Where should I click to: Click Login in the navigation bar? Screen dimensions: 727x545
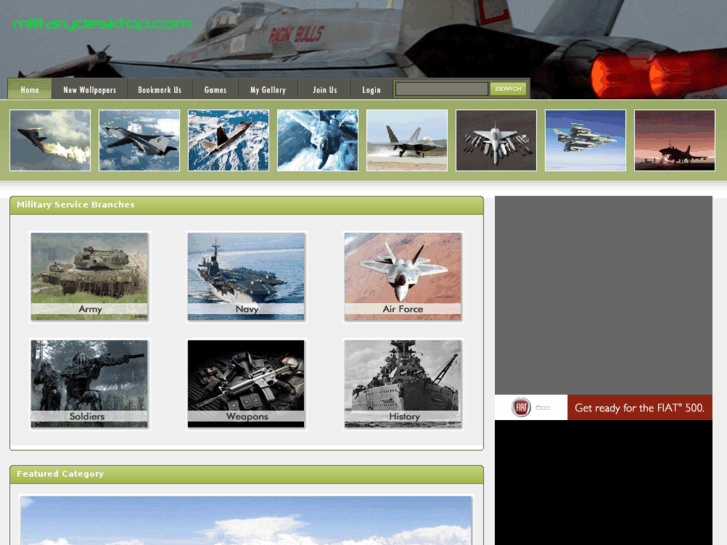click(x=371, y=90)
